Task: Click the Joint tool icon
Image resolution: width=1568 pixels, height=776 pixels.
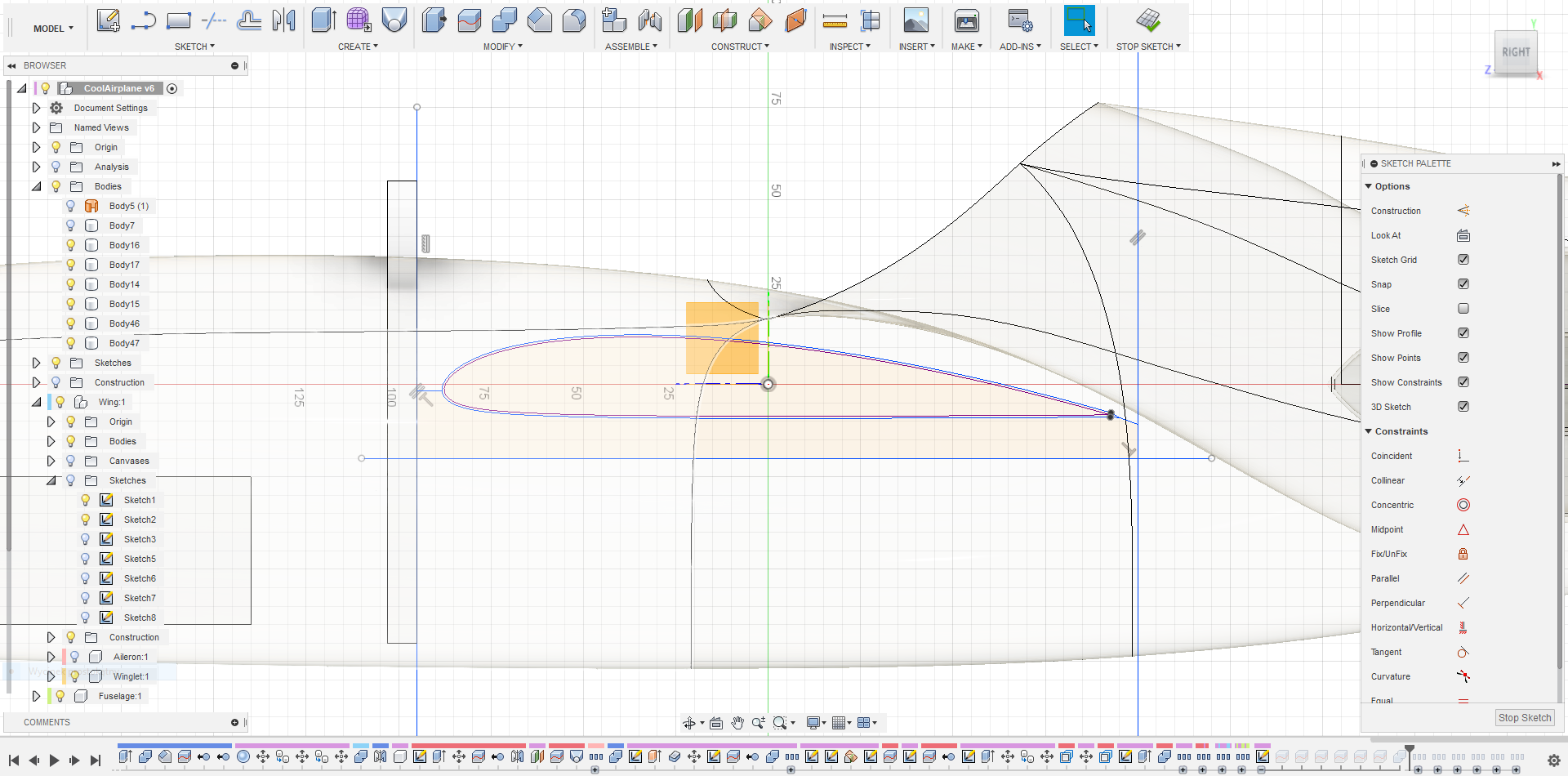Action: pyautogui.click(x=650, y=20)
